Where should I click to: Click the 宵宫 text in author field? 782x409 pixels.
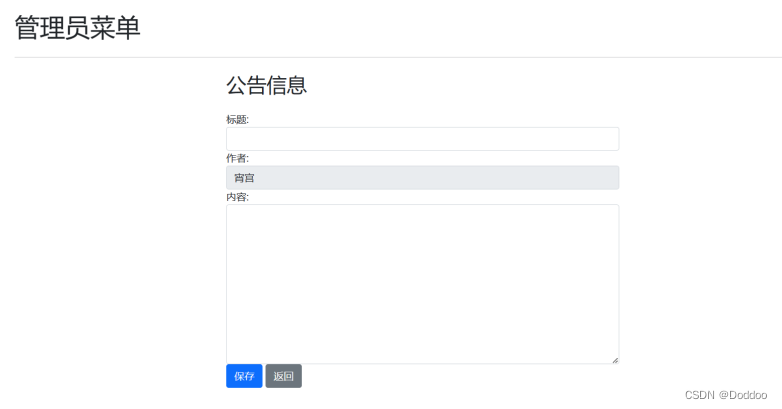(x=244, y=178)
